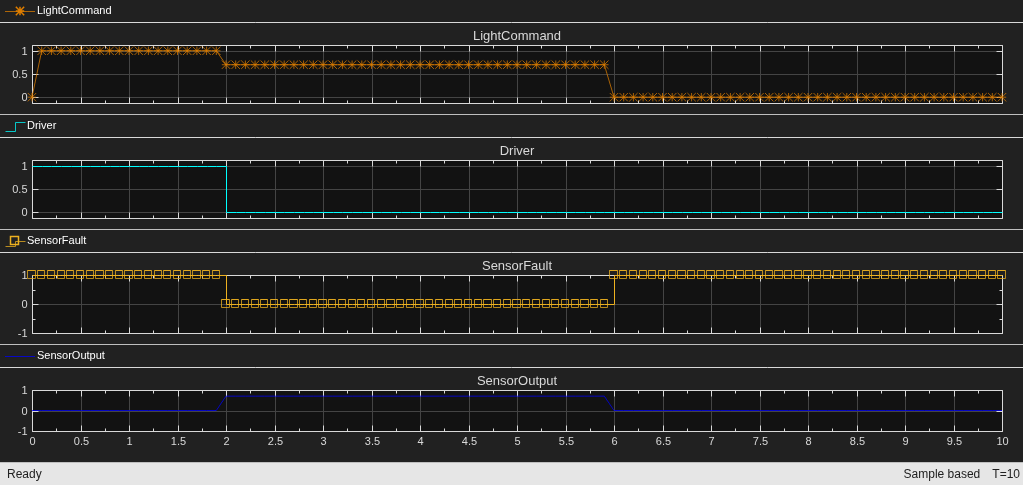Select the SensorOutput plot title
1023x485 pixels.
pyautogui.click(x=517, y=381)
